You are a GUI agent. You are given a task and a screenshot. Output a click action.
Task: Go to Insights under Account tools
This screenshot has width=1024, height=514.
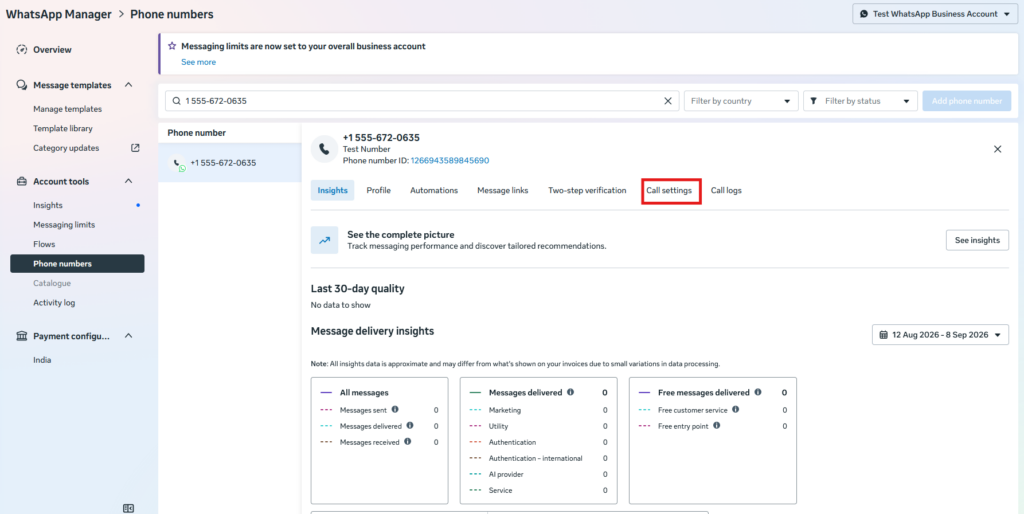48,205
